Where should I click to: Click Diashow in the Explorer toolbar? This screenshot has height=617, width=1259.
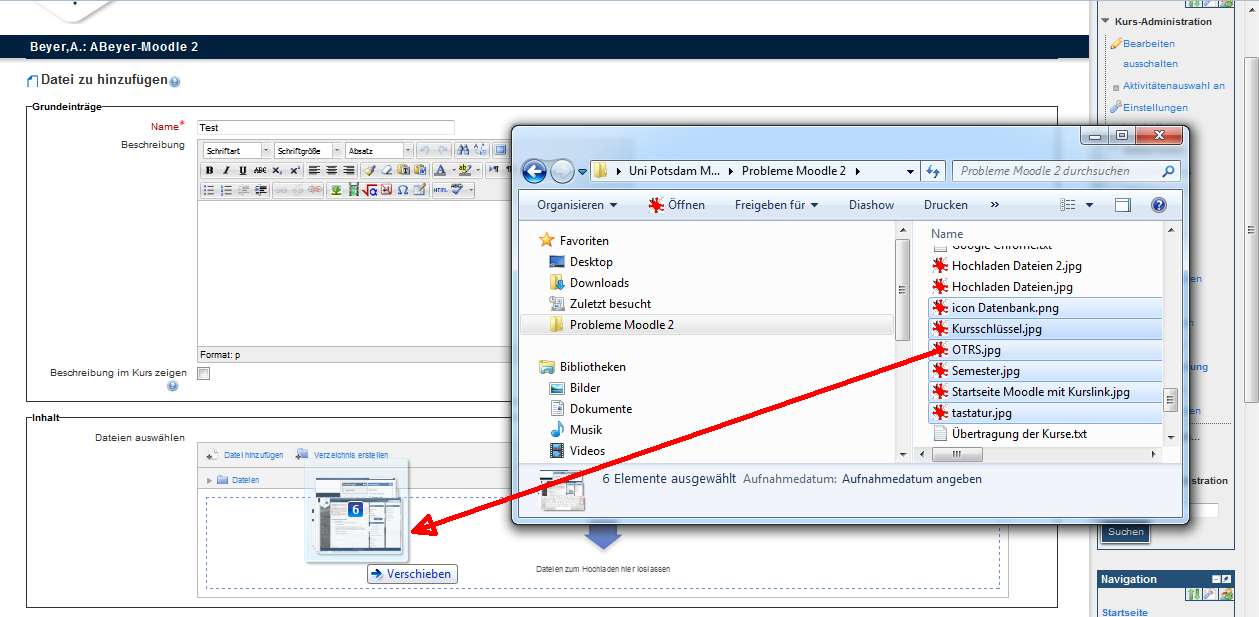(871, 205)
